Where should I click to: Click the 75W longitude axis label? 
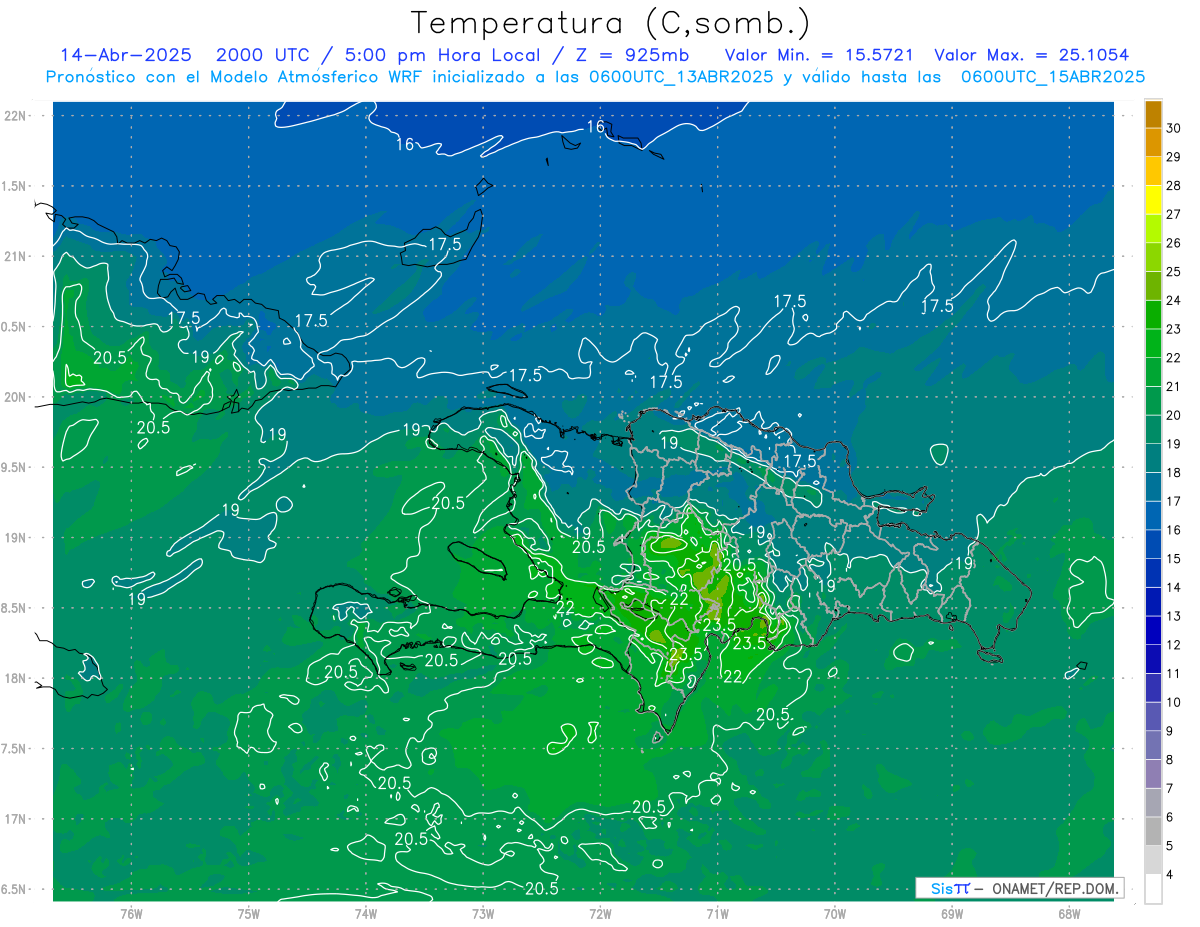pos(248,914)
